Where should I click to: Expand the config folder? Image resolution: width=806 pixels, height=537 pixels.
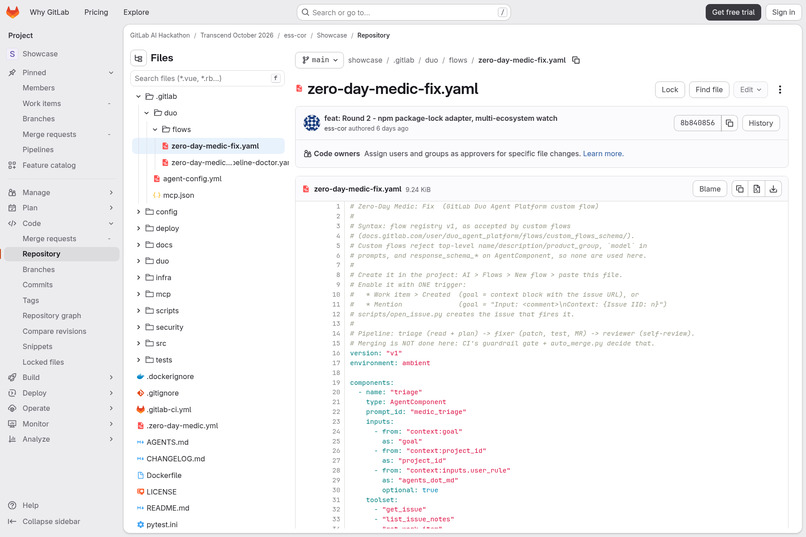coord(138,212)
